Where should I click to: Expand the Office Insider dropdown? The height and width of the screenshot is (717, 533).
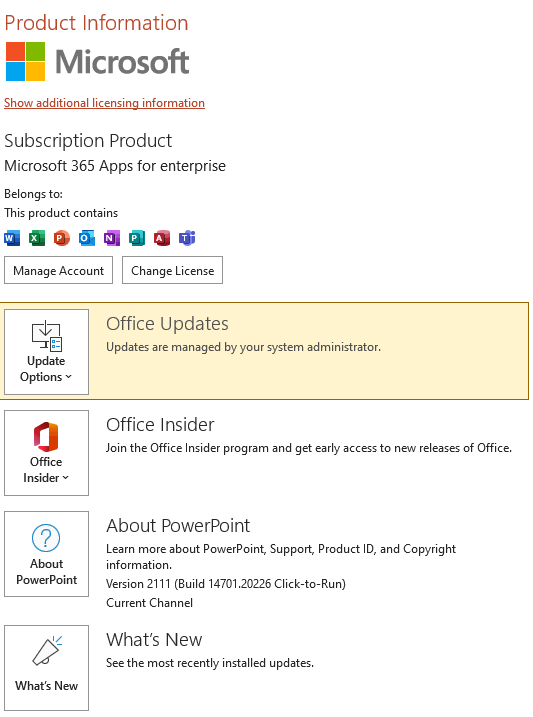[x=46, y=453]
